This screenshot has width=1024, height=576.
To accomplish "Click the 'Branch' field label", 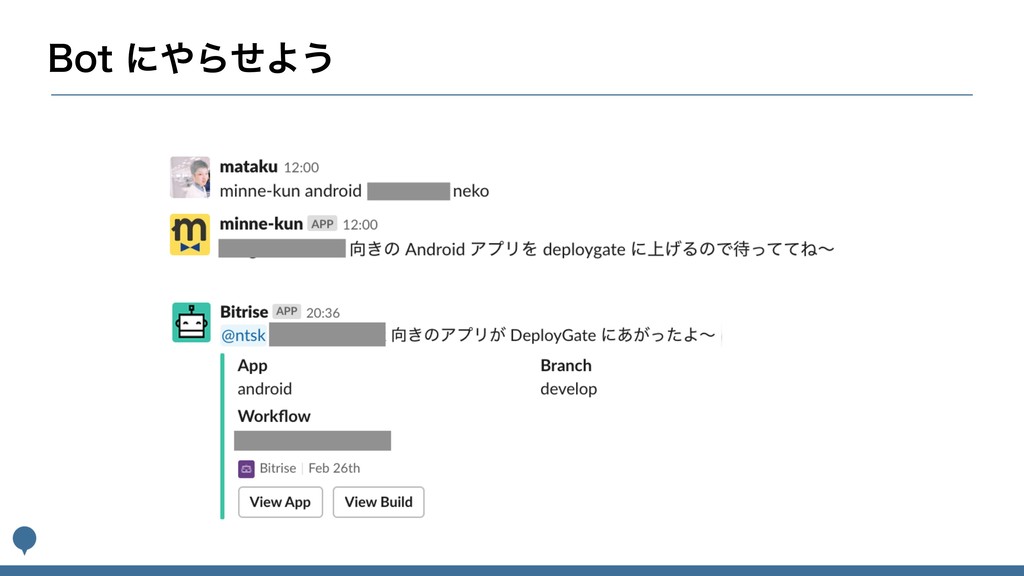I will coord(566,365).
